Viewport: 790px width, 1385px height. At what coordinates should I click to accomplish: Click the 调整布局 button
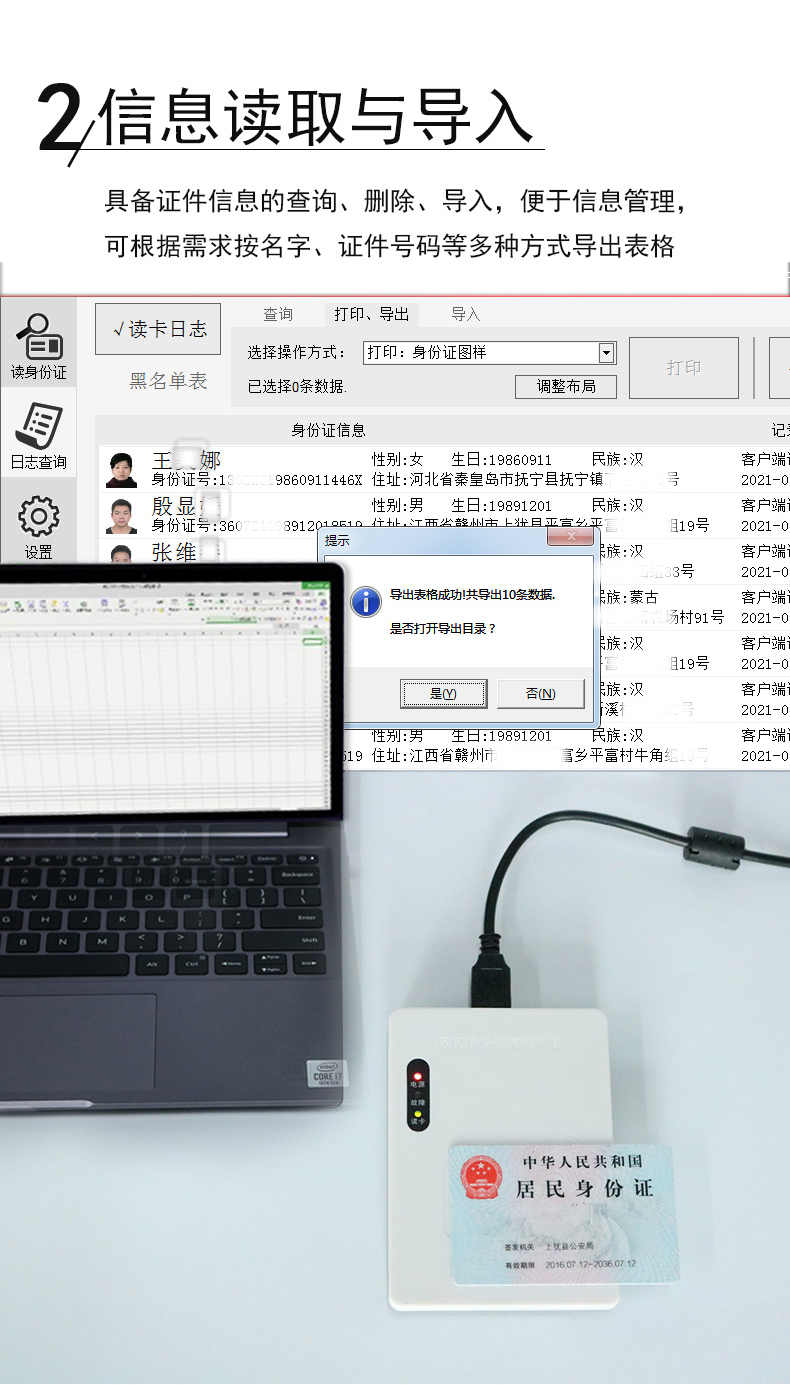coord(565,387)
